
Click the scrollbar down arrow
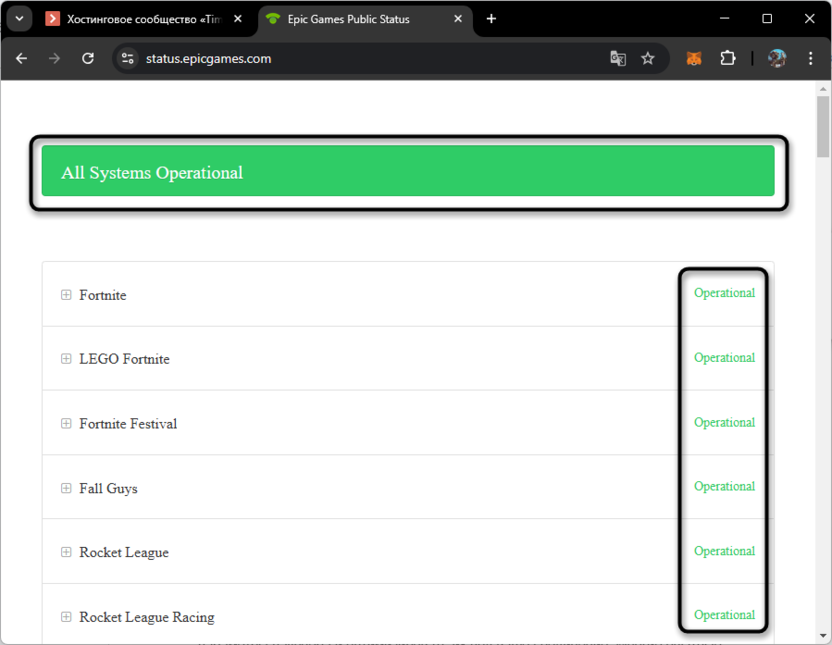click(x=823, y=635)
